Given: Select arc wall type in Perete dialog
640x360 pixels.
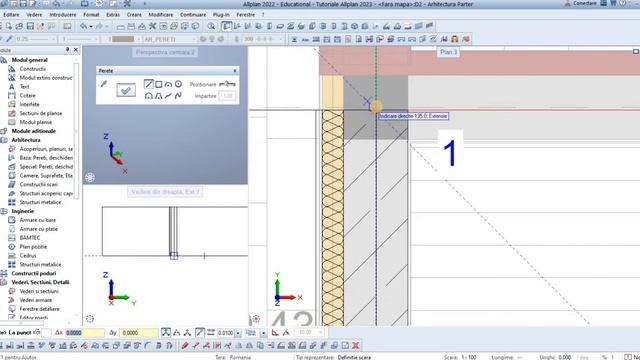Looking at the screenshot, I should pos(168,84).
